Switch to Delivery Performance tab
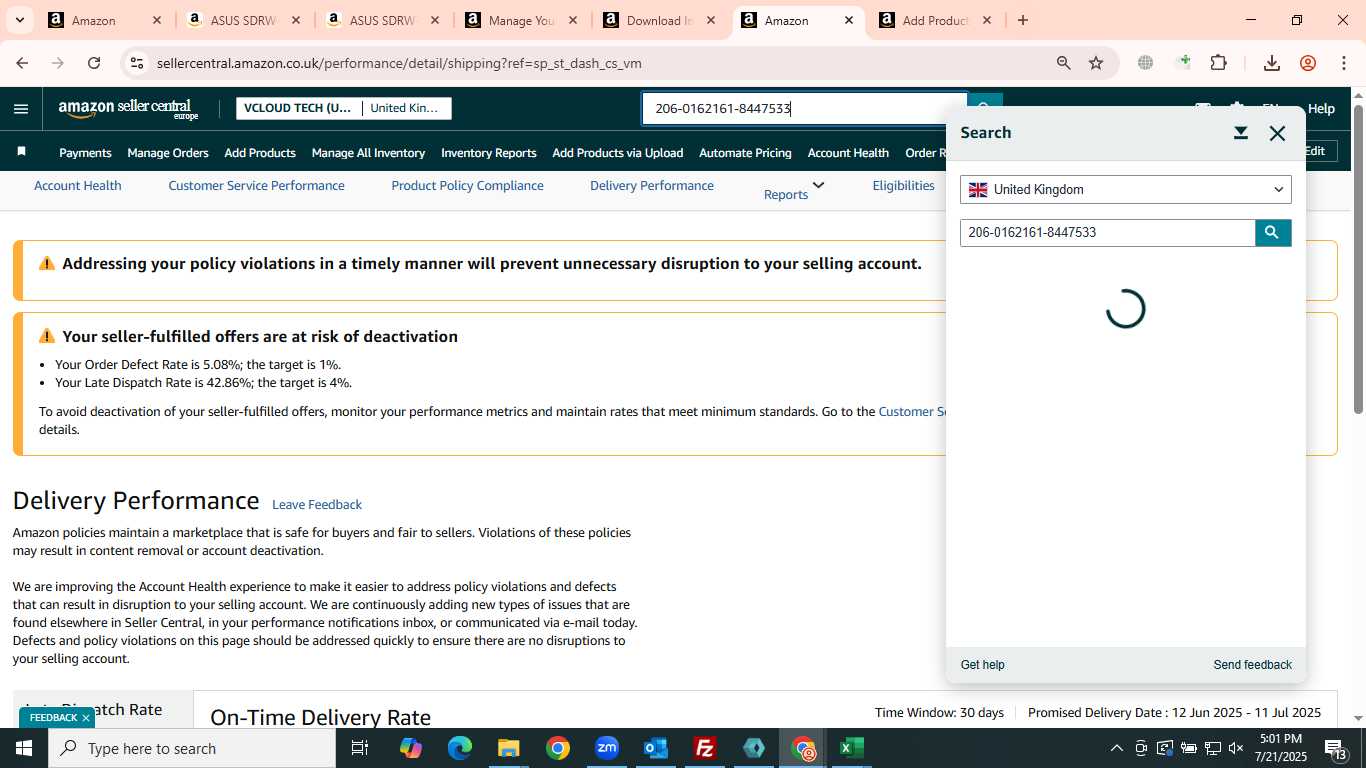Image resolution: width=1366 pixels, height=768 pixels. [652, 185]
